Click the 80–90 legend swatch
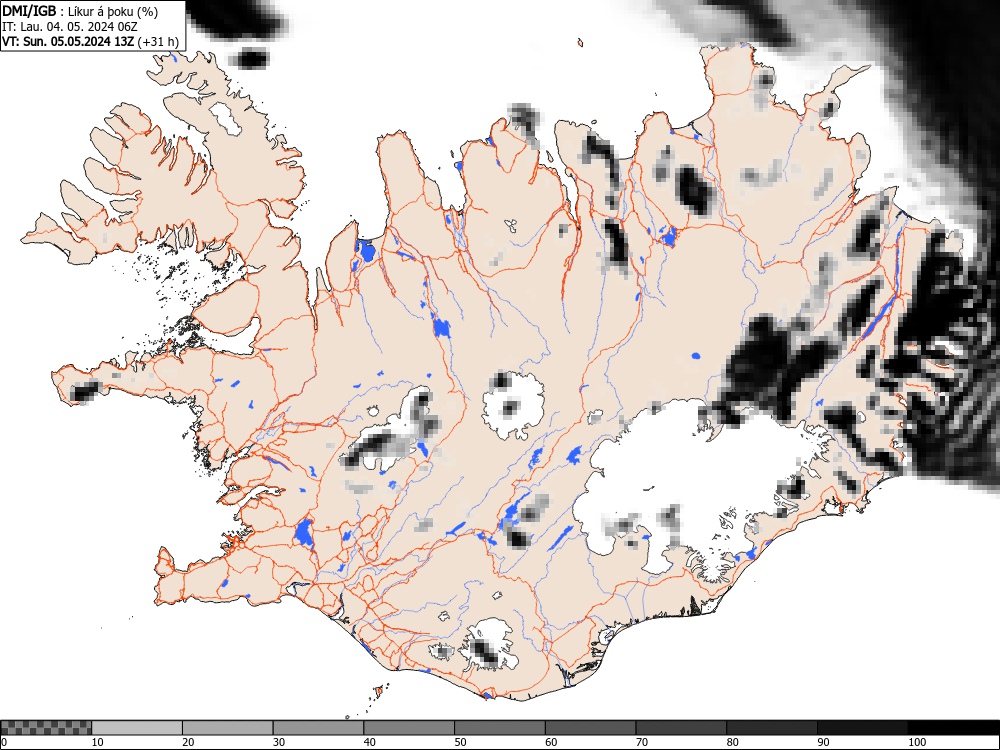This screenshot has width=1000, height=750. (771, 728)
